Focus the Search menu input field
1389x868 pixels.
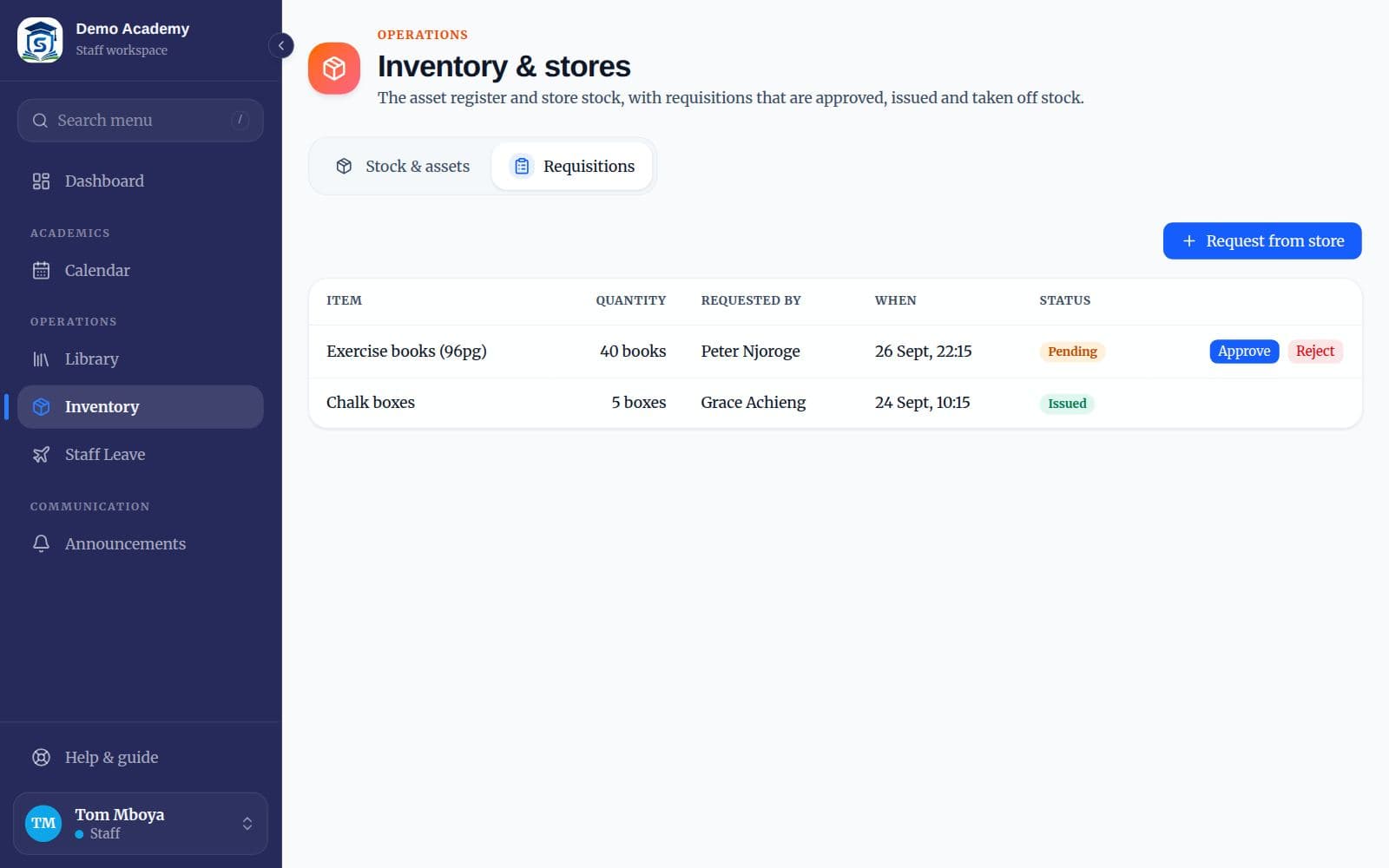tap(140, 121)
